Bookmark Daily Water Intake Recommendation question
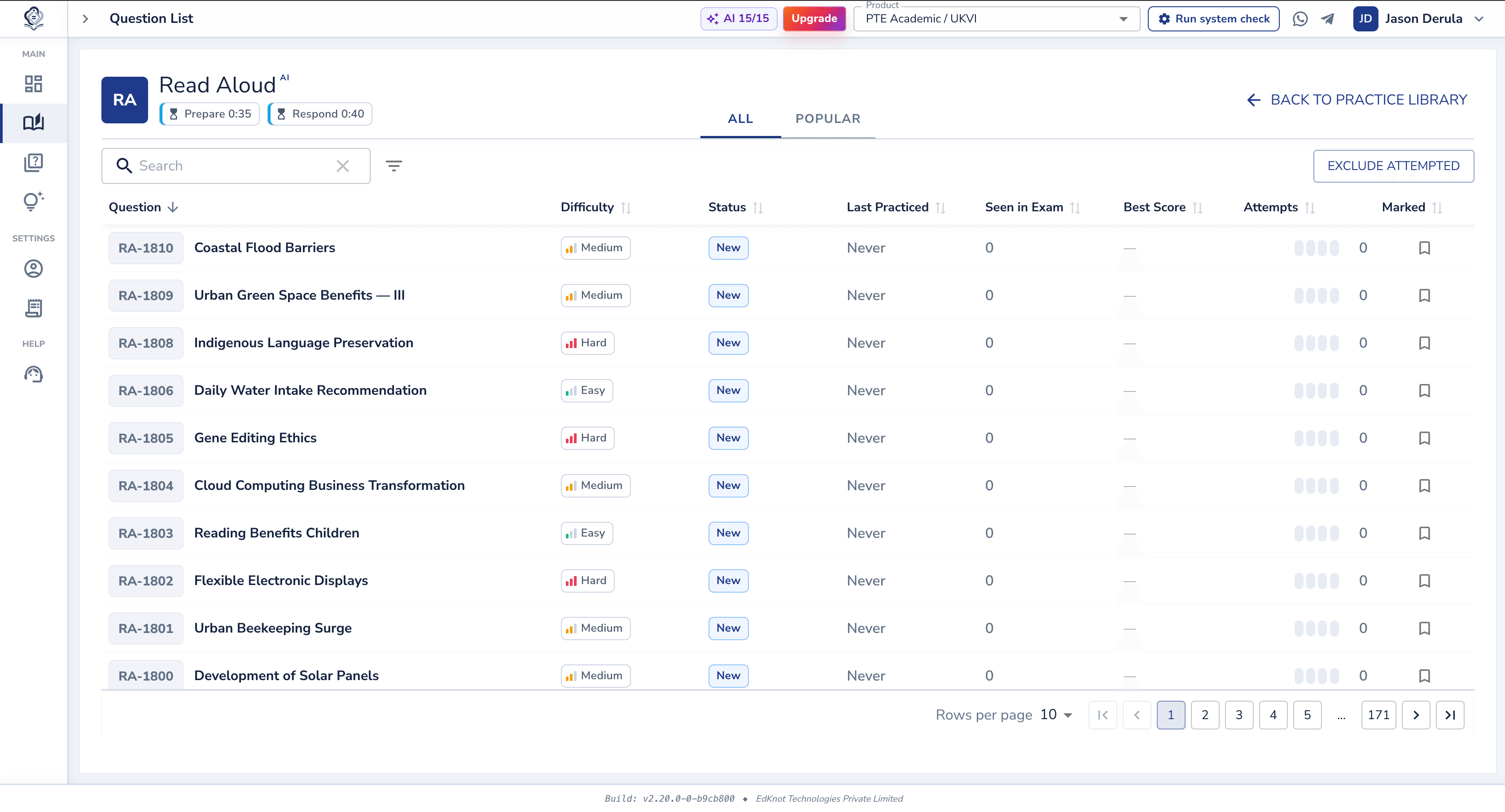The width and height of the screenshot is (1505, 812). pyautogui.click(x=1424, y=391)
